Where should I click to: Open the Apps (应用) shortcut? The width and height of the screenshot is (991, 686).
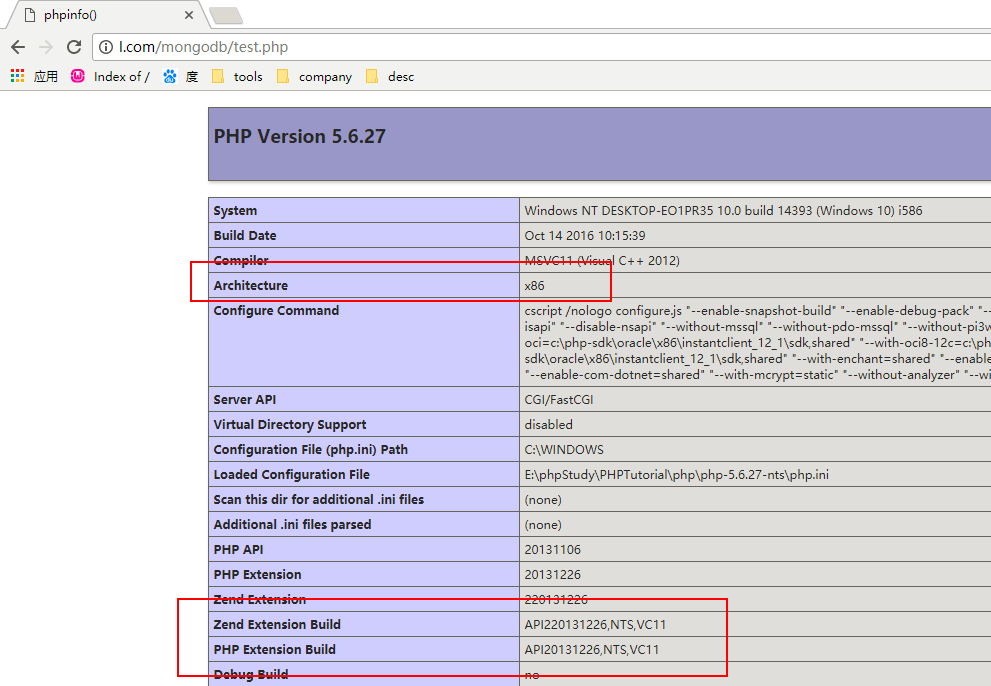[x=34, y=76]
